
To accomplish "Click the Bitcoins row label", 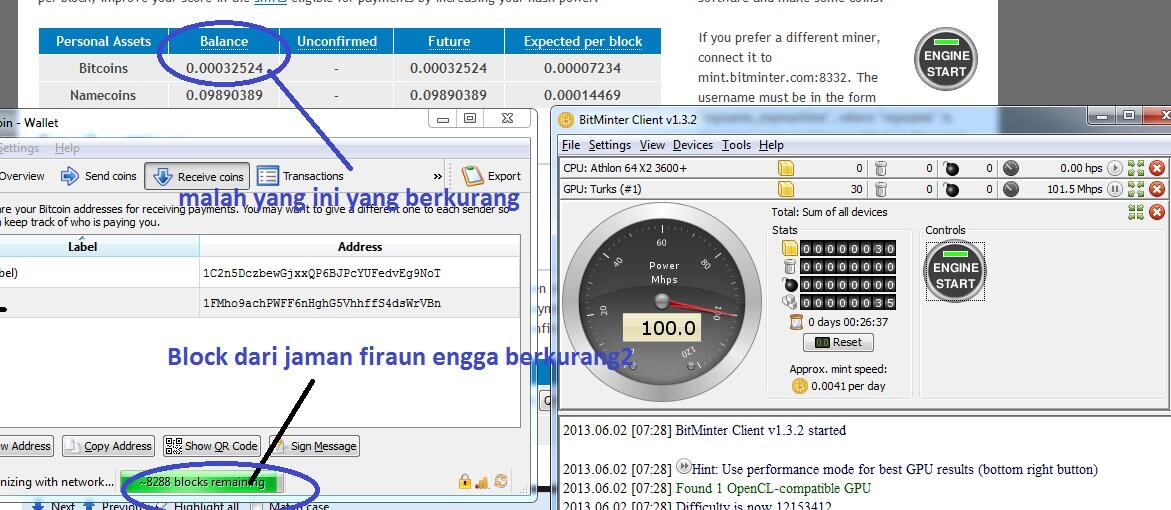I will 103,68.
